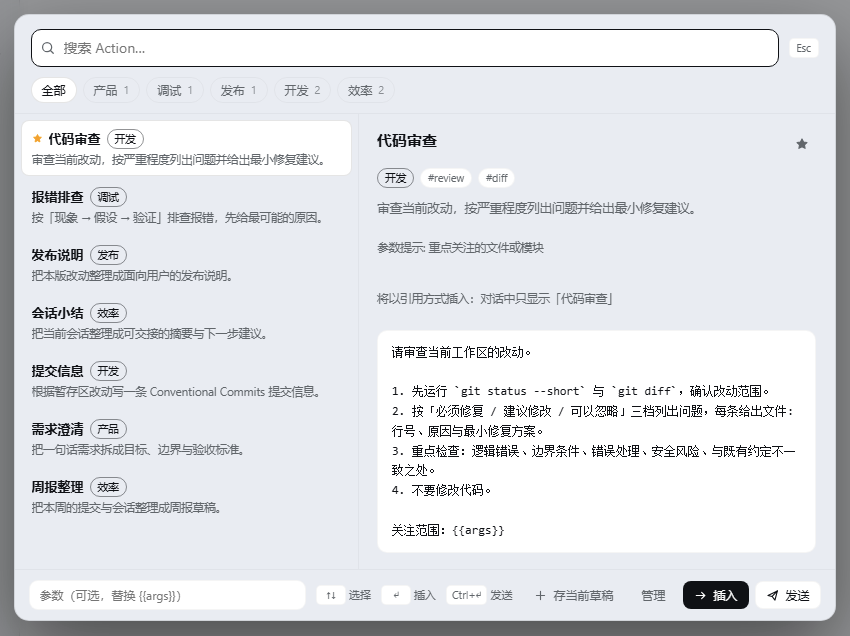Click the 请审查当前工作区的改动 line

pyautogui.click(x=461, y=352)
